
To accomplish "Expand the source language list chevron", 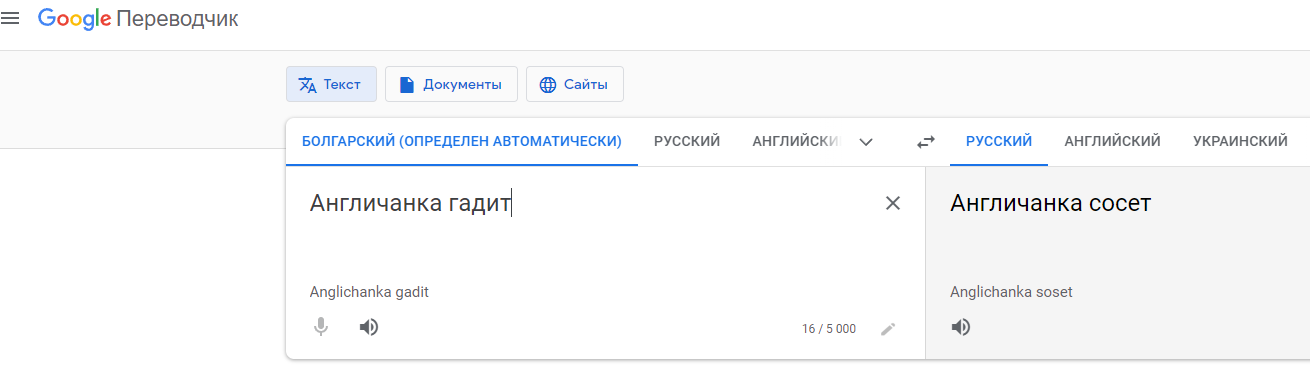I will point(867,142).
